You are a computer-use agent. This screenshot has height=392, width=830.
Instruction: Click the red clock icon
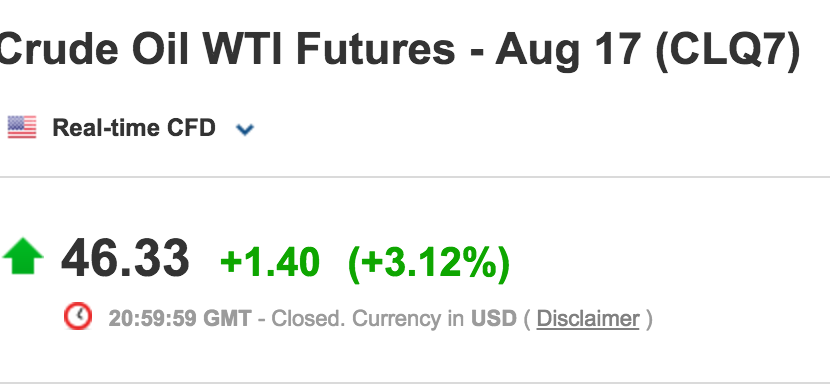78,316
